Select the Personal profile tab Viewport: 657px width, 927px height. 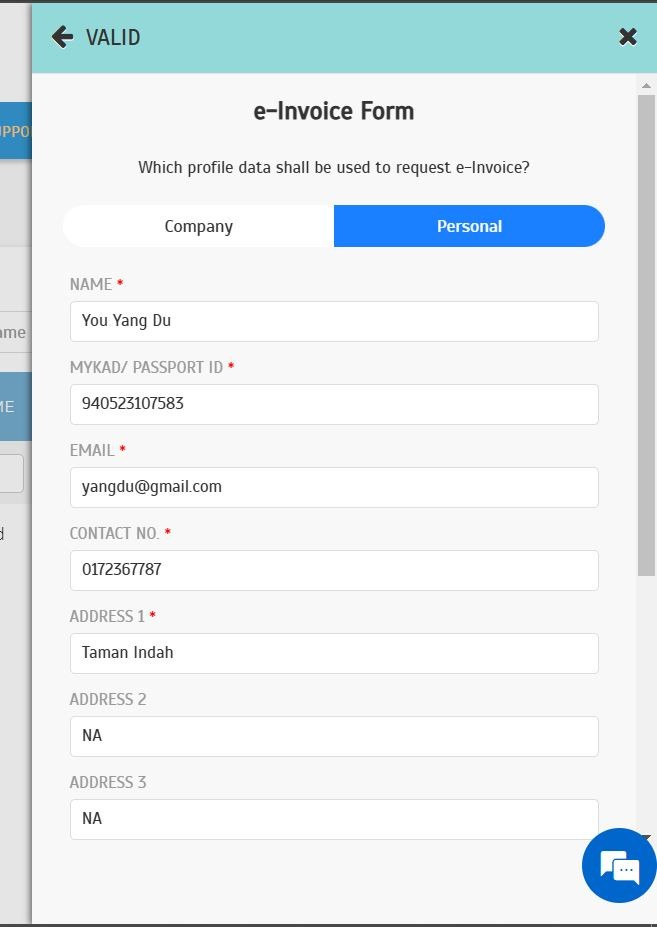(x=469, y=226)
